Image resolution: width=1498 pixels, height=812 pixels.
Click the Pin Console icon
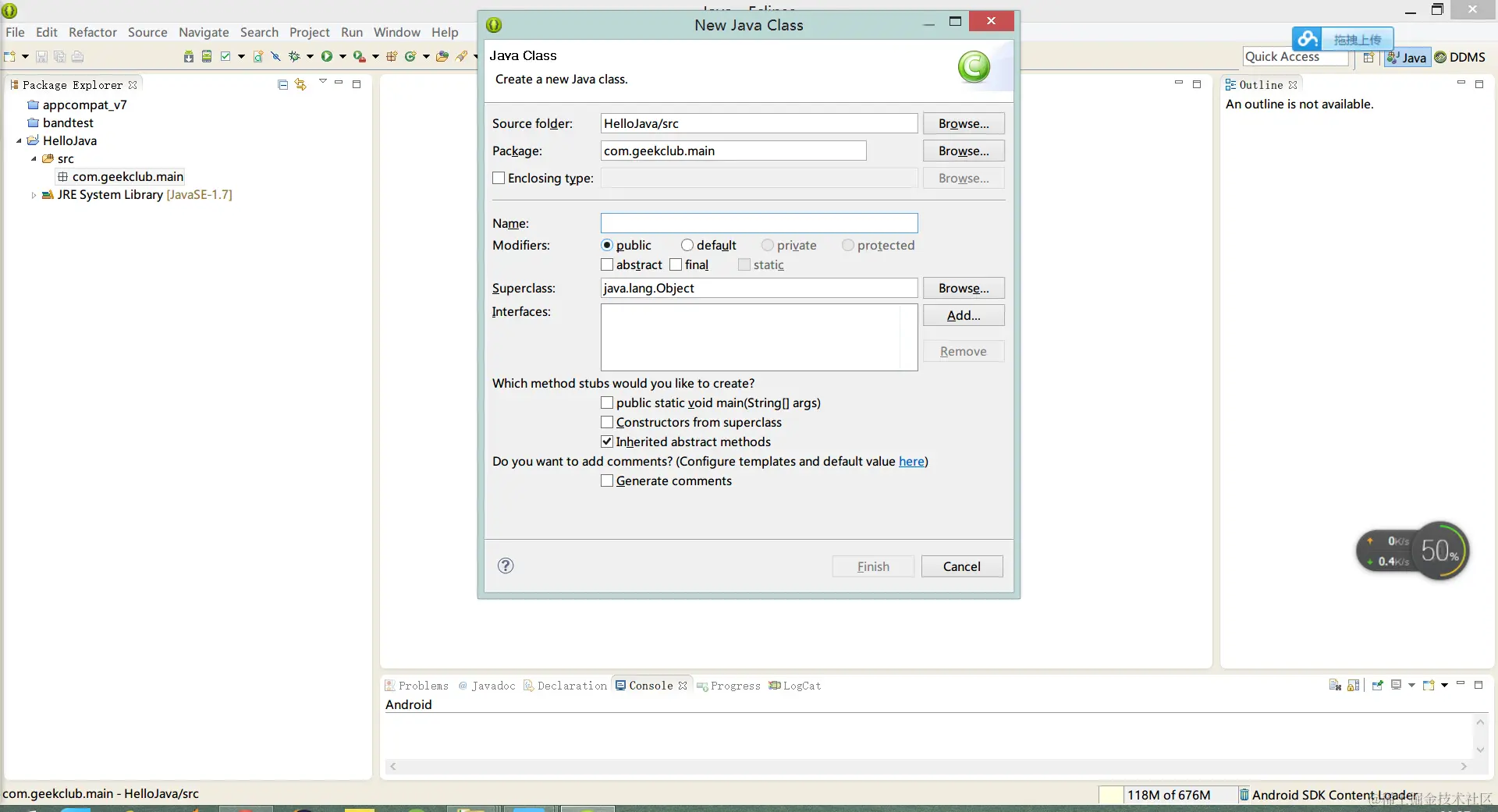click(x=1377, y=686)
